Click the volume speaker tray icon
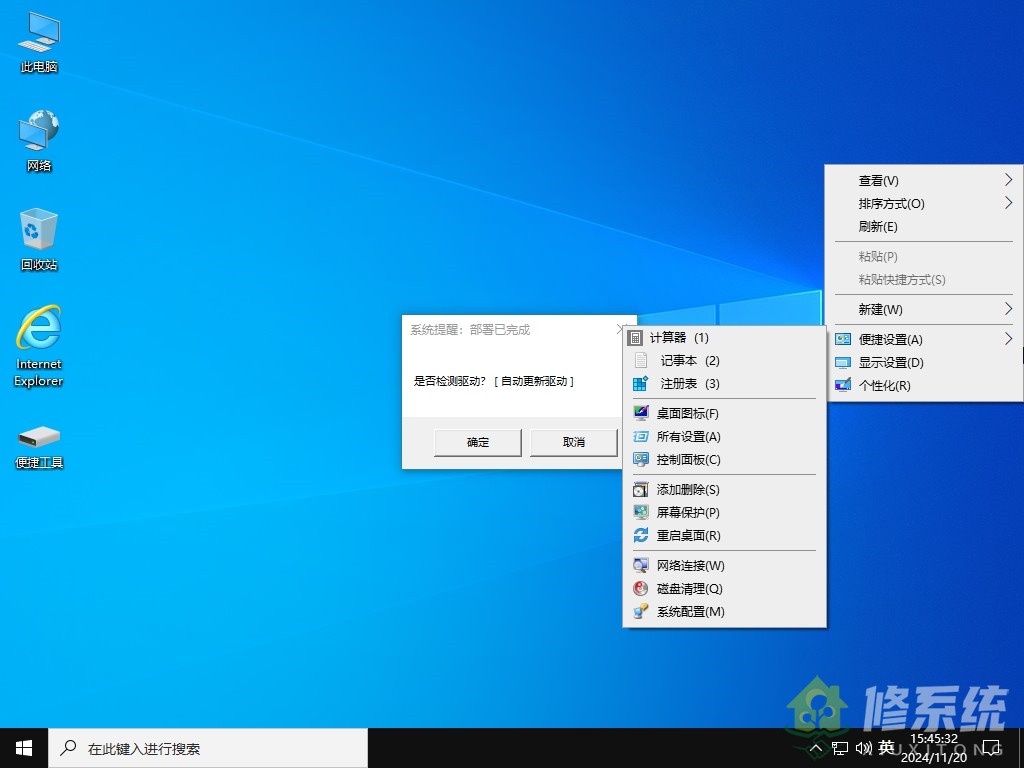Viewport: 1024px width, 768px height. [x=863, y=748]
